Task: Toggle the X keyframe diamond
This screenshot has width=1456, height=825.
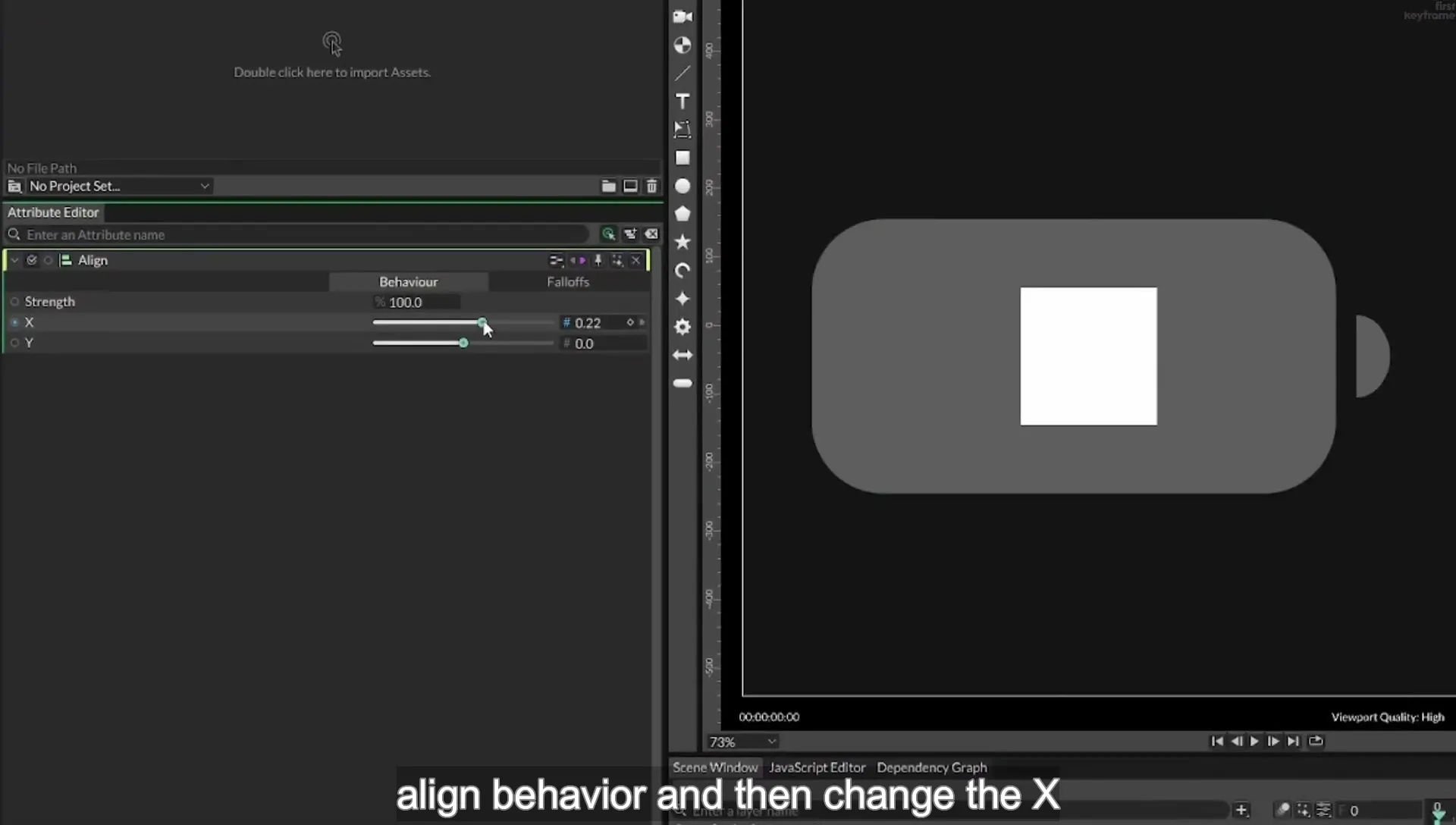Action: pos(629,322)
